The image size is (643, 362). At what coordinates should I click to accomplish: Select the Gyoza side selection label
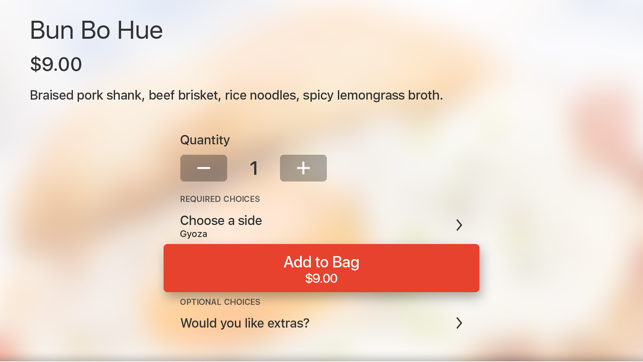click(x=194, y=234)
